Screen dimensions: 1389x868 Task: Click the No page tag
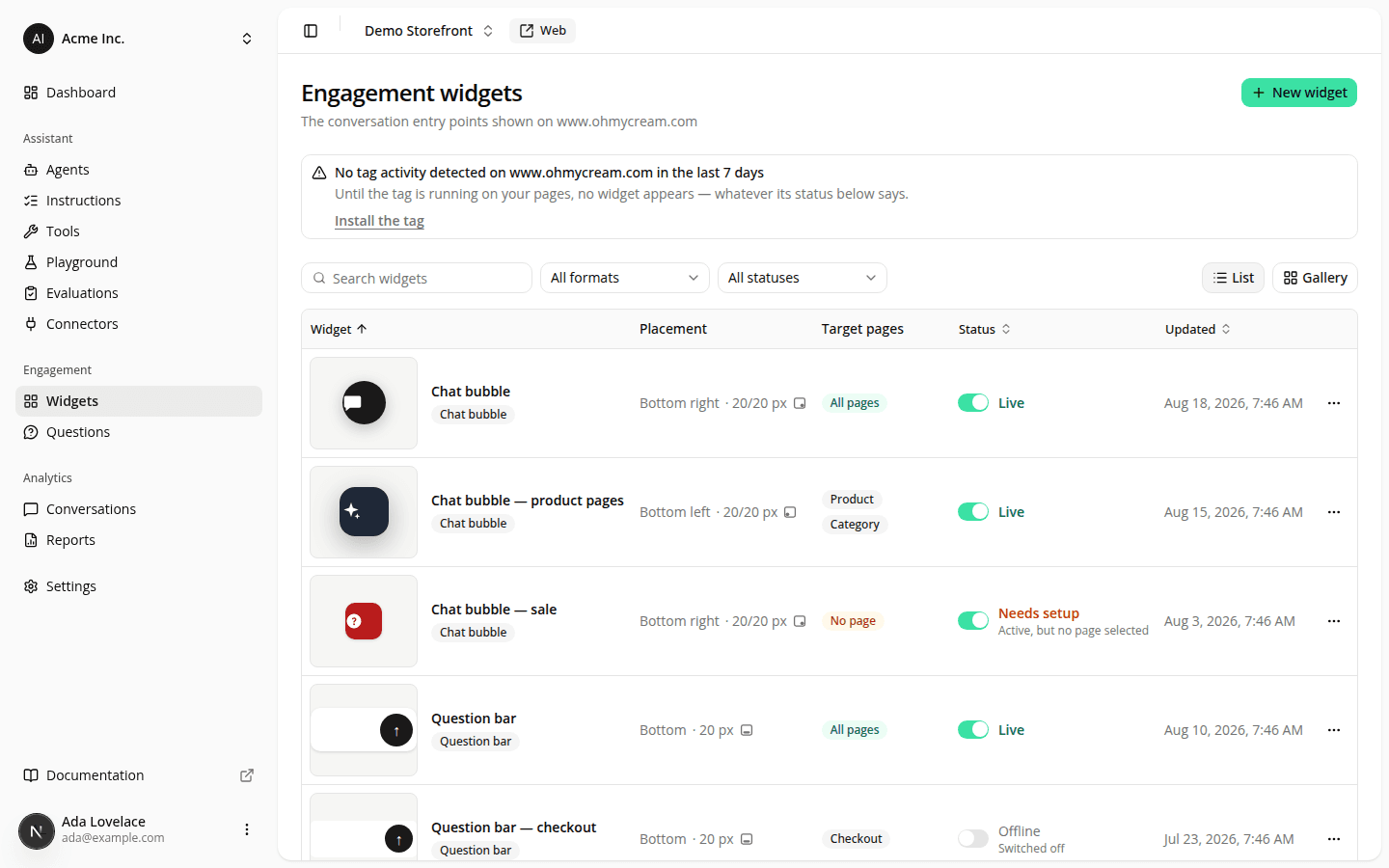click(853, 621)
